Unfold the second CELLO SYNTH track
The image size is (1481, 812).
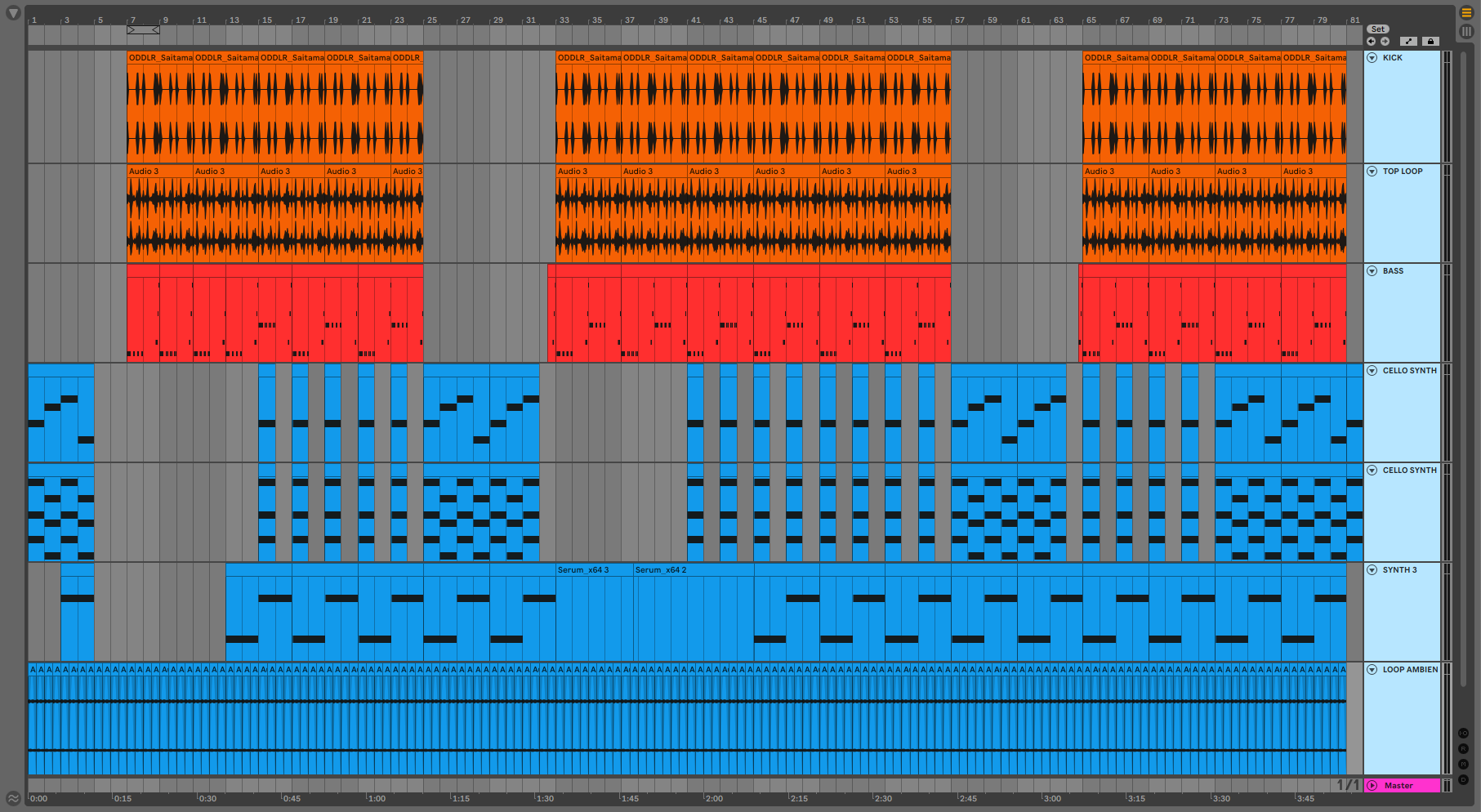pyautogui.click(x=1372, y=471)
